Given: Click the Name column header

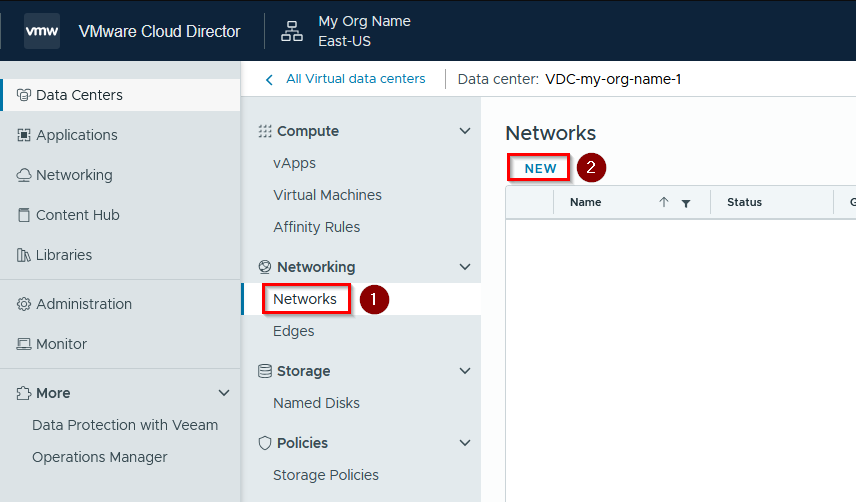Looking at the screenshot, I should coord(585,202).
